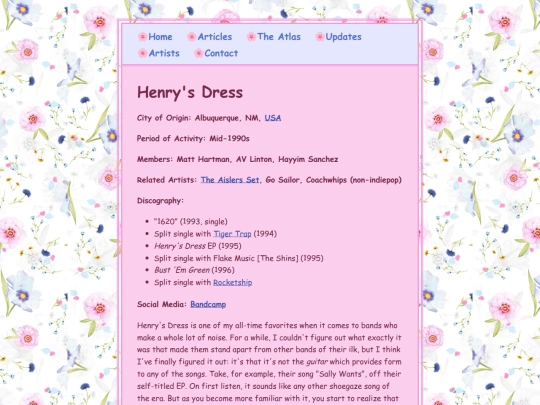This screenshot has width=540, height=405.
Task: Click the flower icon beside The Atlas
Action: click(x=251, y=37)
